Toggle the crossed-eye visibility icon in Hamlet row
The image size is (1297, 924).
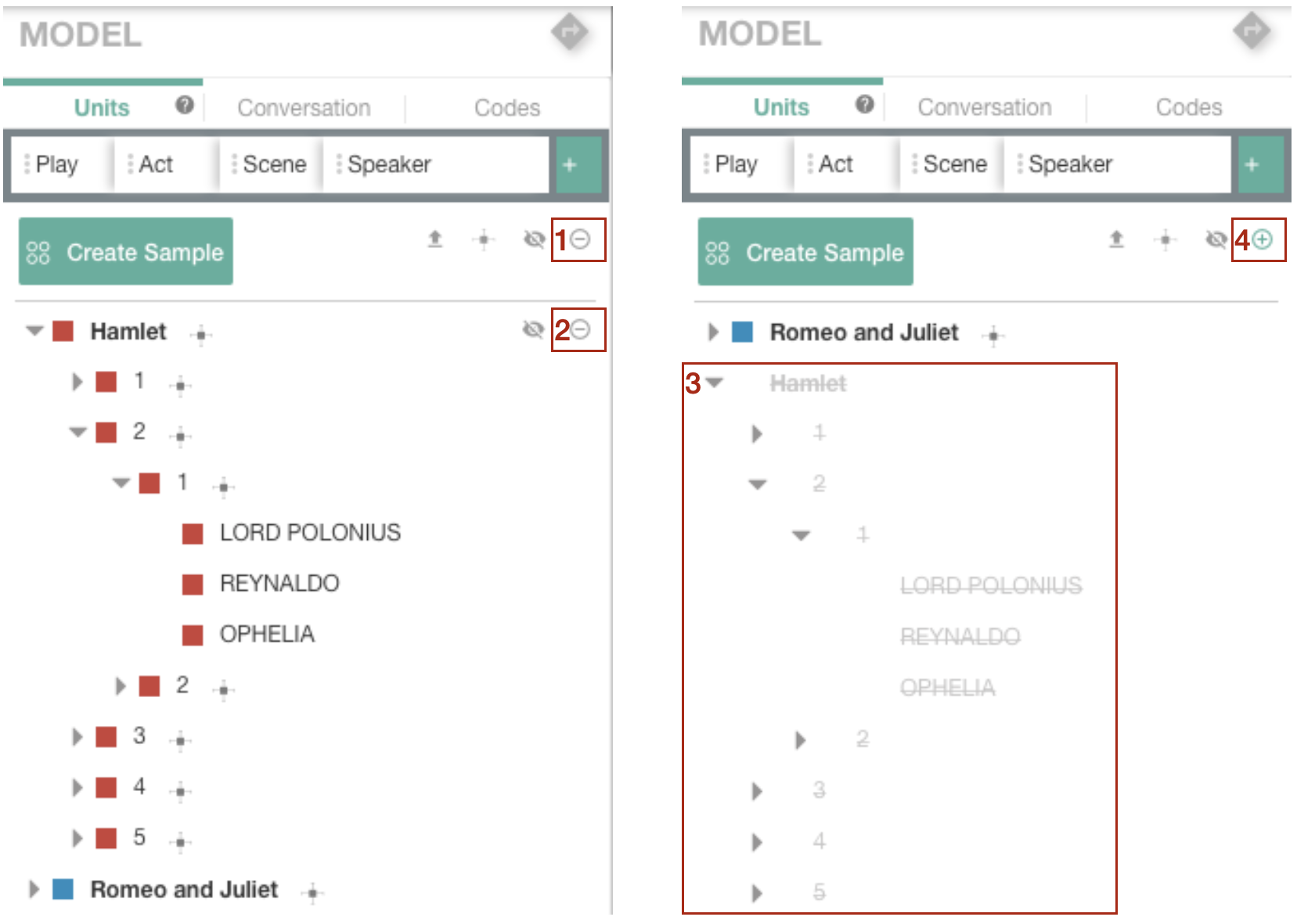click(533, 329)
